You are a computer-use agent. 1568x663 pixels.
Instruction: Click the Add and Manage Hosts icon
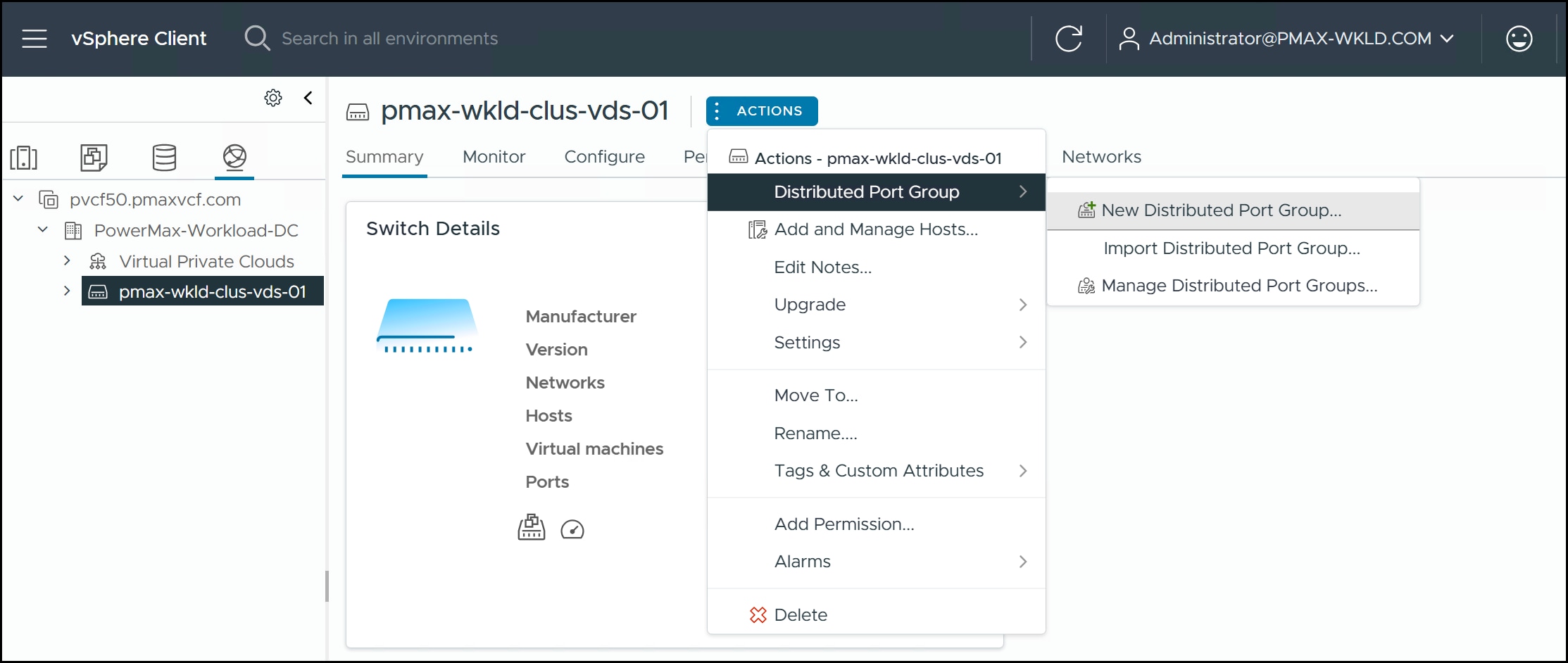(758, 229)
